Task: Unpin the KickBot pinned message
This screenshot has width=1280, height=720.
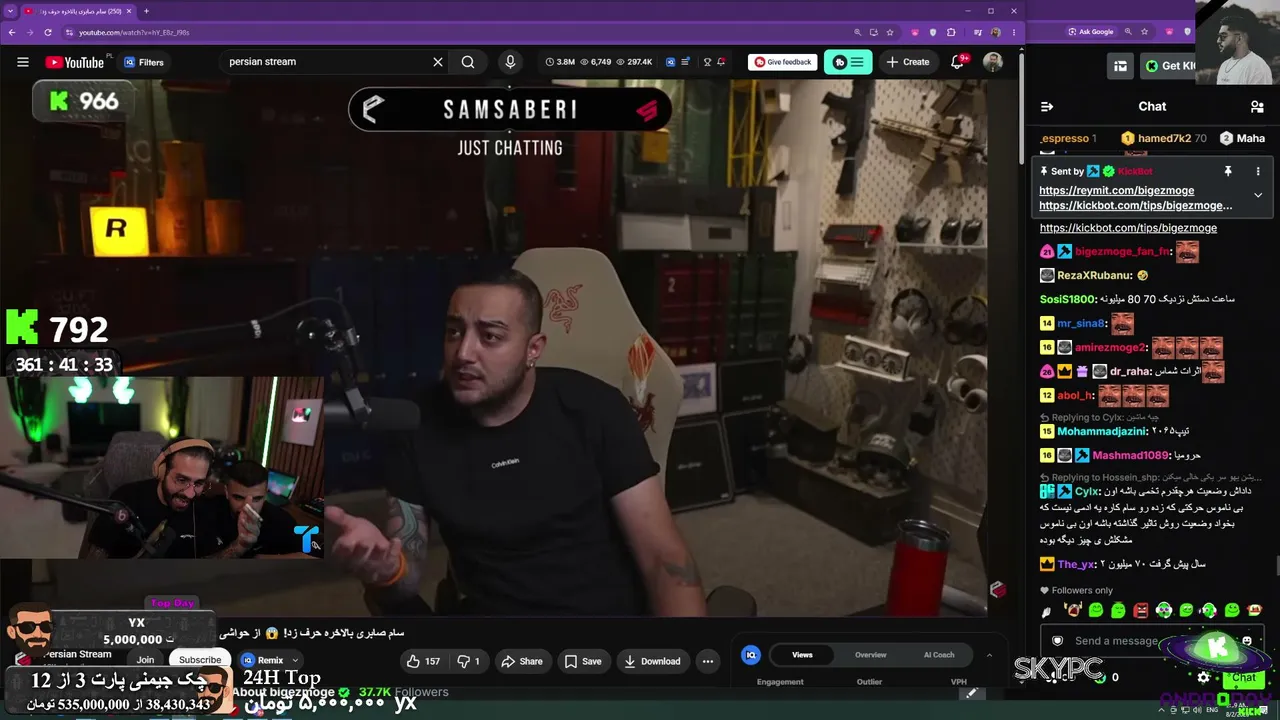Action: coord(1228,171)
